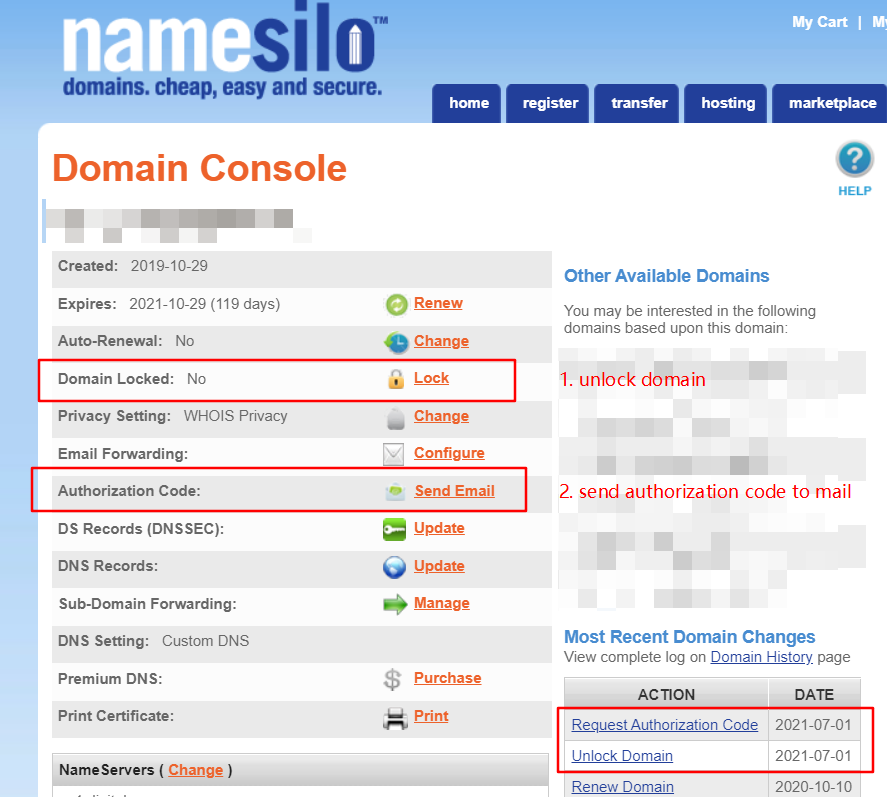
Task: Open the Help question mark icon
Action: (854, 160)
